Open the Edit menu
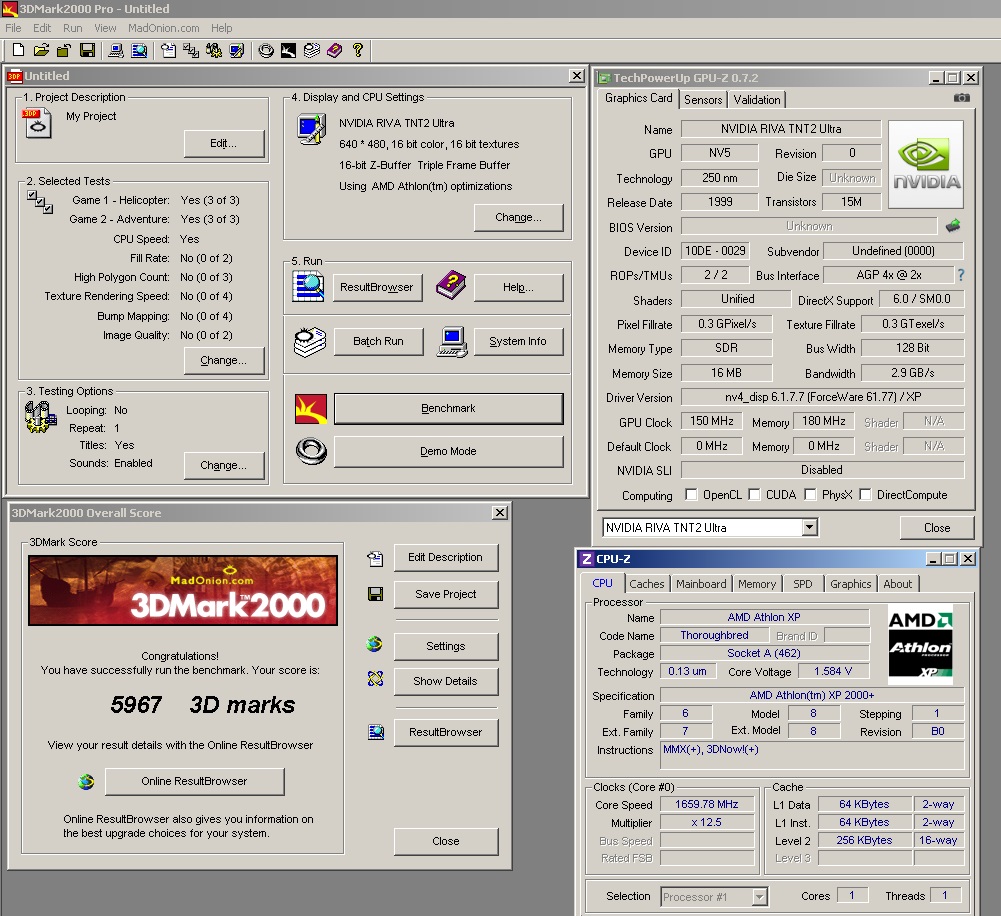This screenshot has height=916, width=1001. tap(42, 28)
